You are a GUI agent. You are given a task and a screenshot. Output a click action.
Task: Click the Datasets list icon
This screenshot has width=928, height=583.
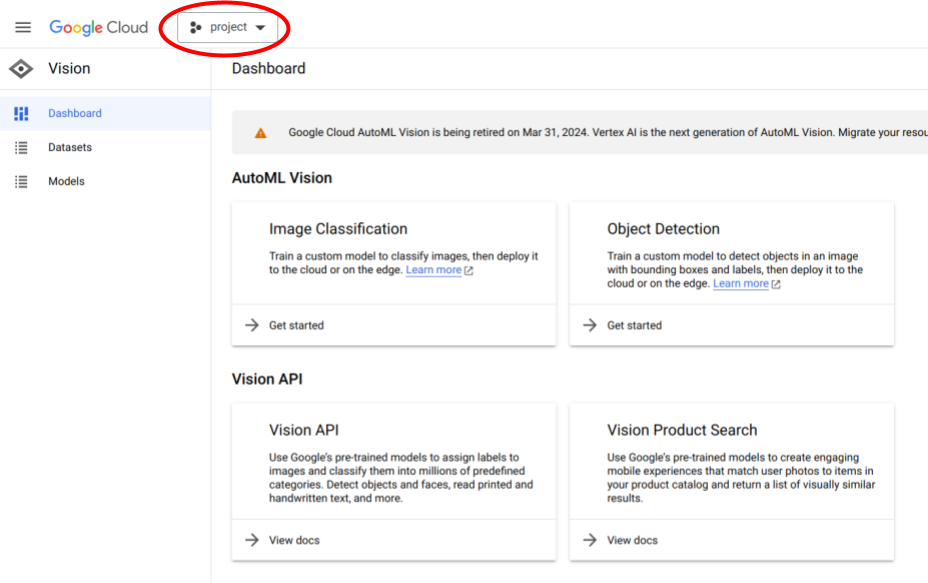(x=21, y=148)
